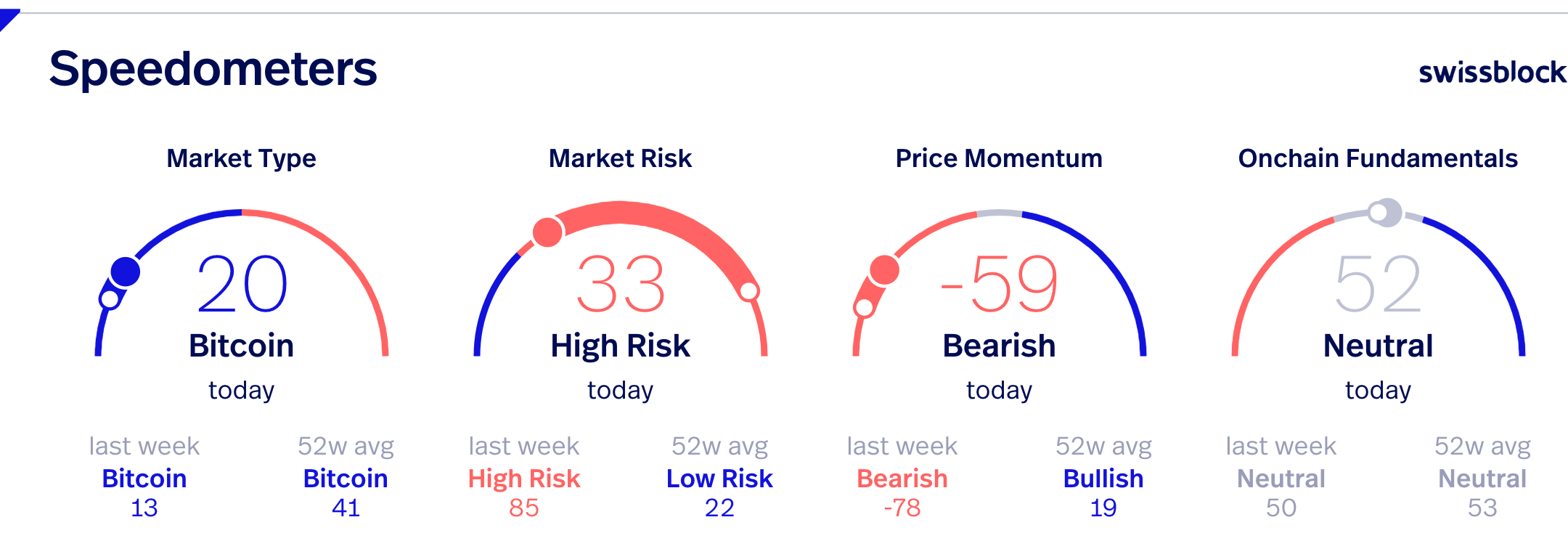Image resolution: width=1568 pixels, height=549 pixels.
Task: Click the blue corner triangle marker
Action: 8,19
